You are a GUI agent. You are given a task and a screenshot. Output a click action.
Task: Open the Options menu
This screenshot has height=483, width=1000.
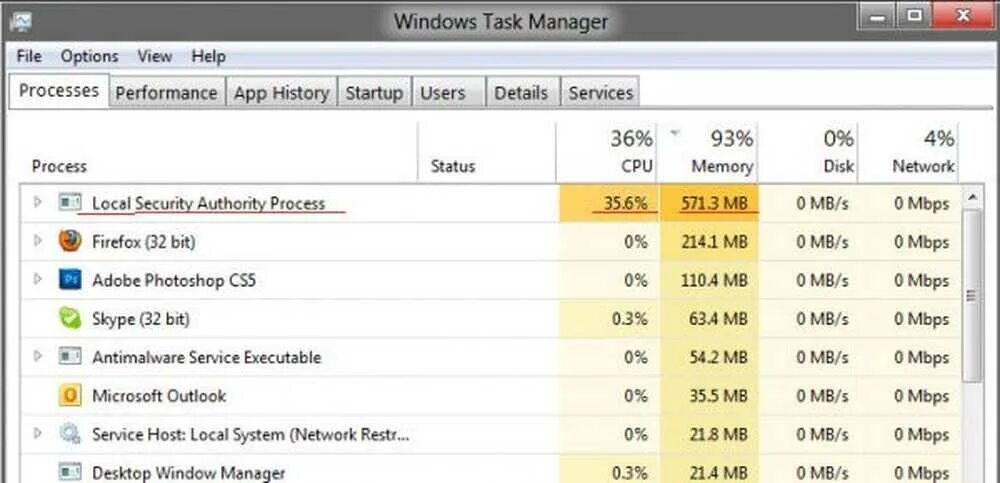[x=89, y=56]
